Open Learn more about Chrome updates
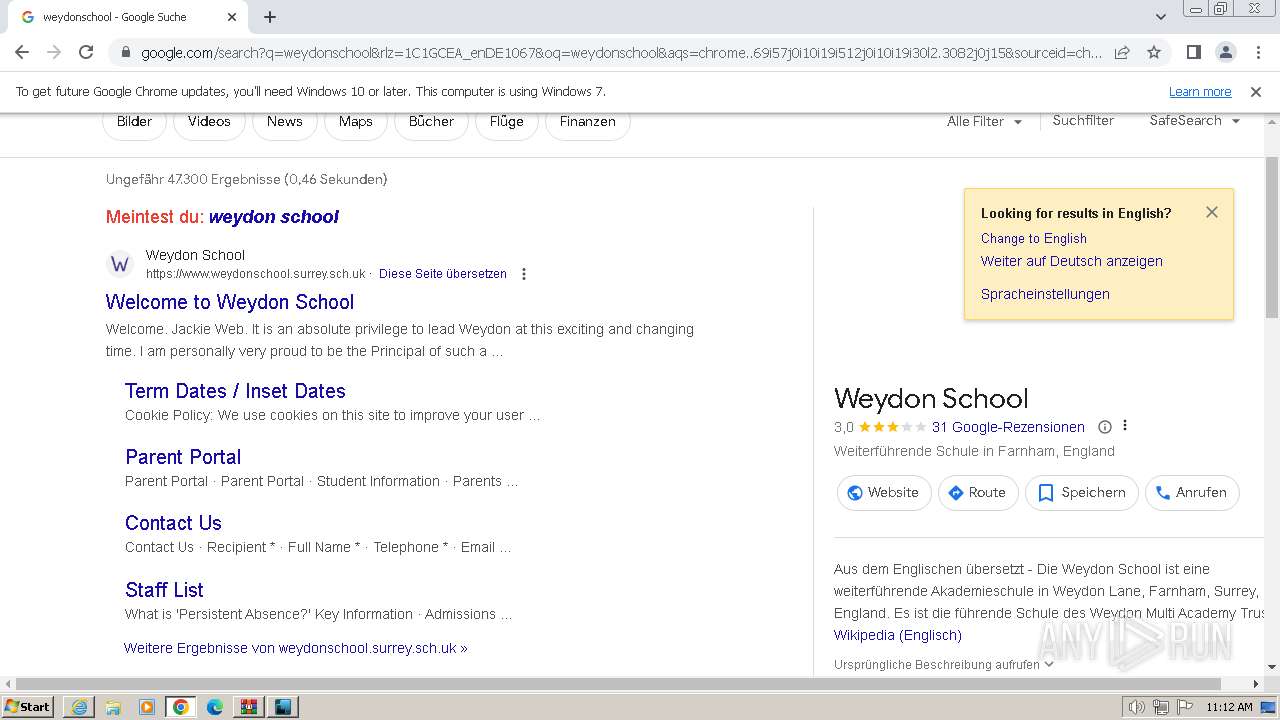The width and height of the screenshot is (1280, 720). pyautogui.click(x=1200, y=91)
